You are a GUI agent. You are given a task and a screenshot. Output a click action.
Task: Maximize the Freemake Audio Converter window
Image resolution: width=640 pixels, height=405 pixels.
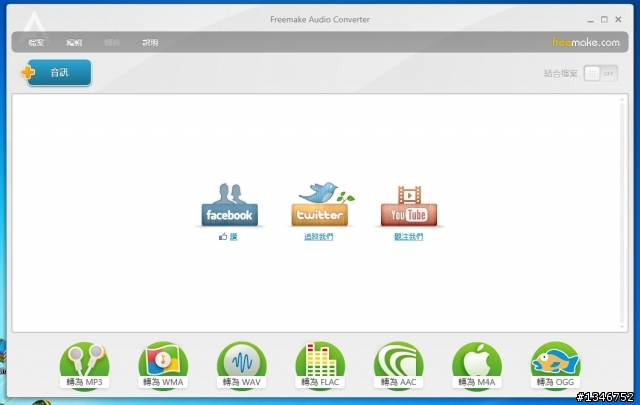pyautogui.click(x=604, y=19)
